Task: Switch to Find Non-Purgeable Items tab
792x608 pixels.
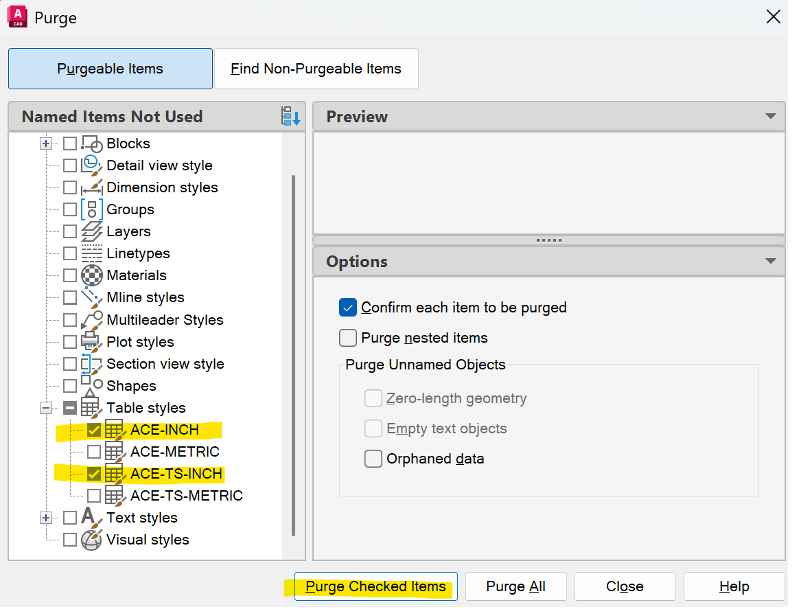Action: click(316, 69)
